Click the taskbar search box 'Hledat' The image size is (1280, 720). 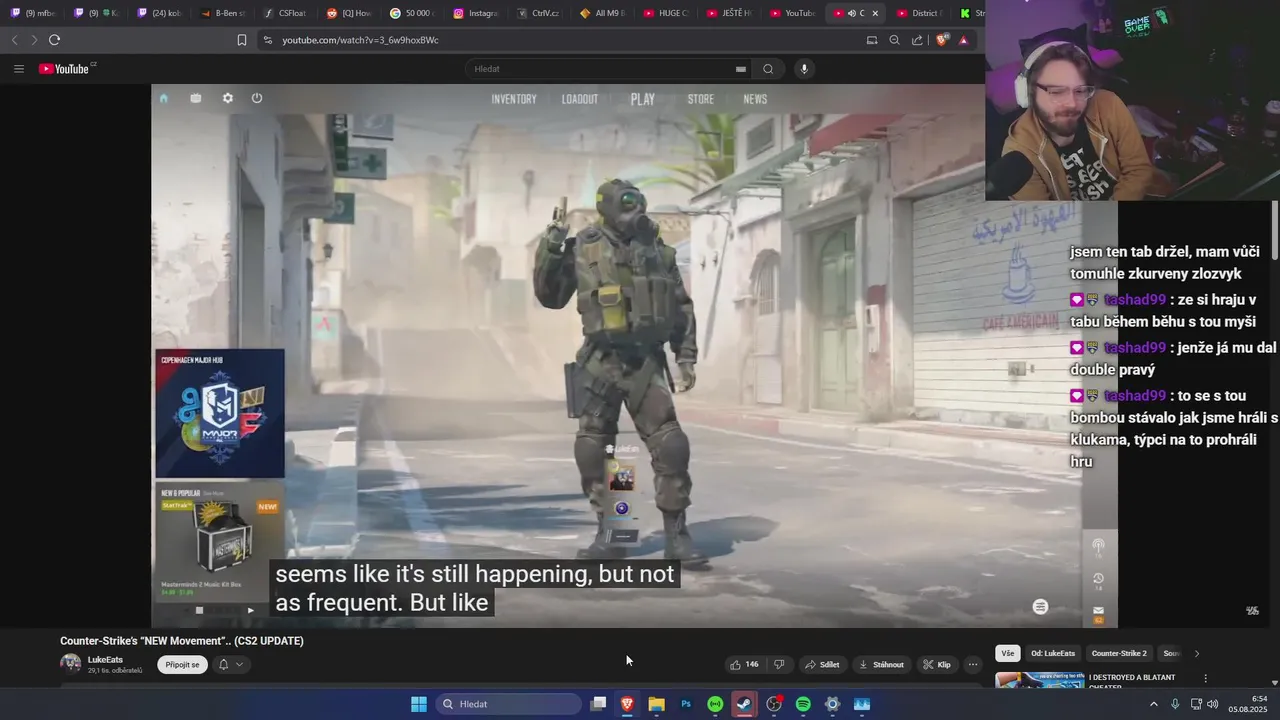(x=509, y=704)
